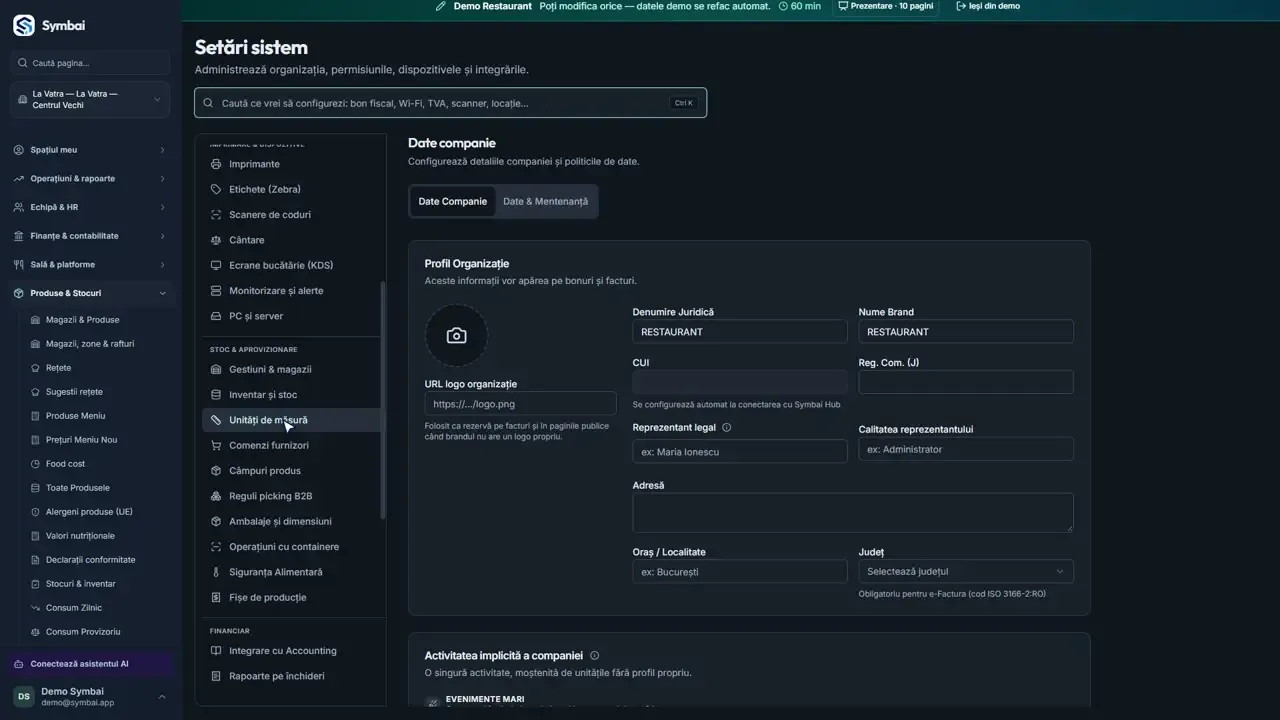The width and height of the screenshot is (1280, 720).
Task: Open the La Vatra location switcher
Action: (x=90, y=100)
